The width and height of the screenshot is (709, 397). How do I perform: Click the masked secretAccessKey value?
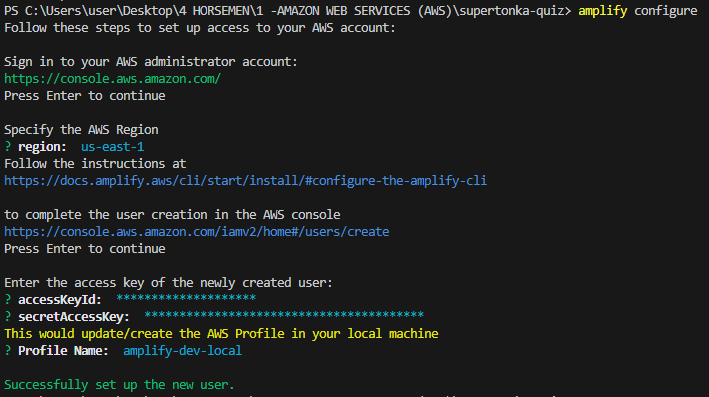[284, 315]
